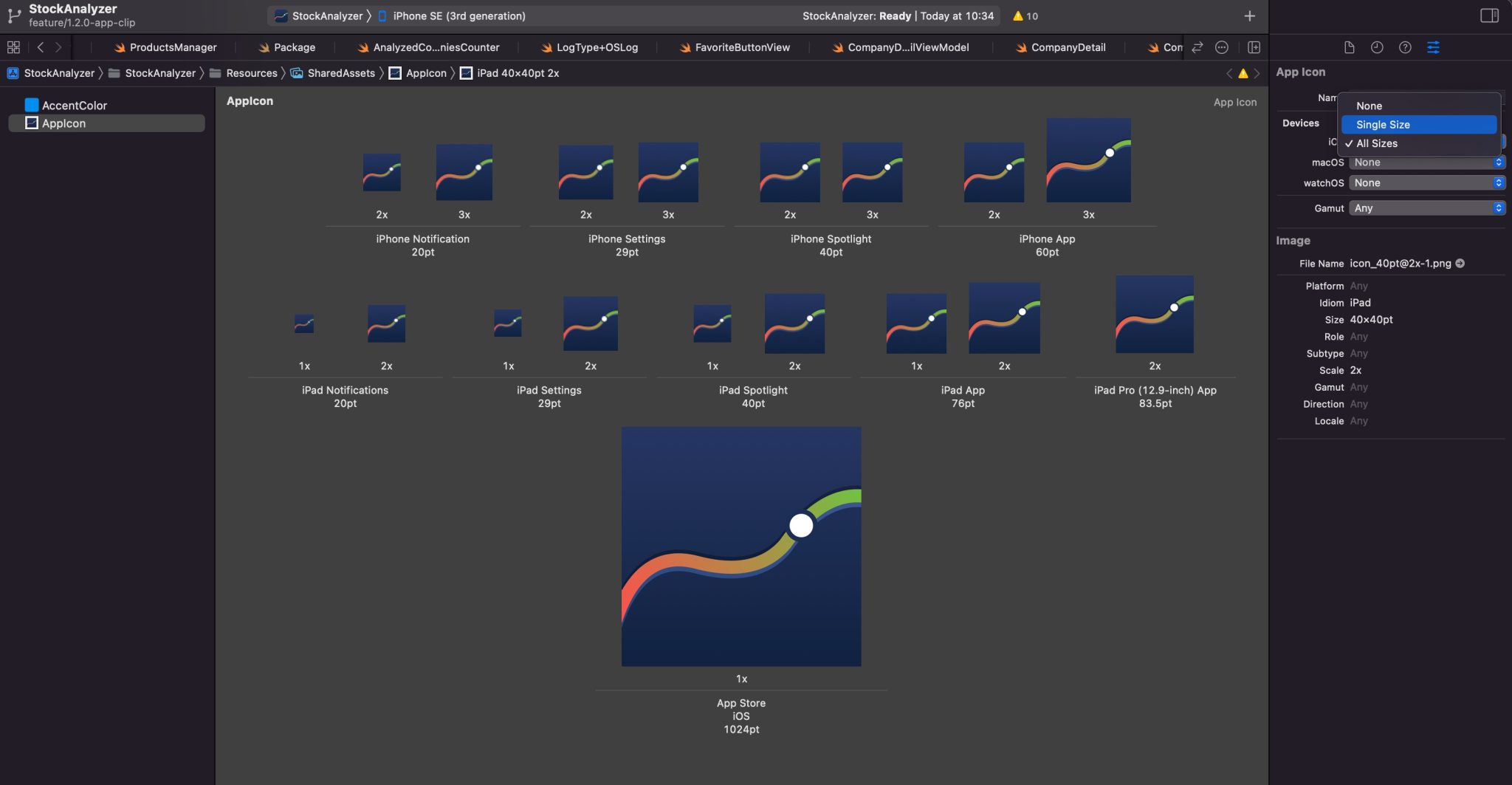Open the Quick Help inspector question mark icon
Viewport: 1512px width, 785px height.
pyautogui.click(x=1405, y=47)
